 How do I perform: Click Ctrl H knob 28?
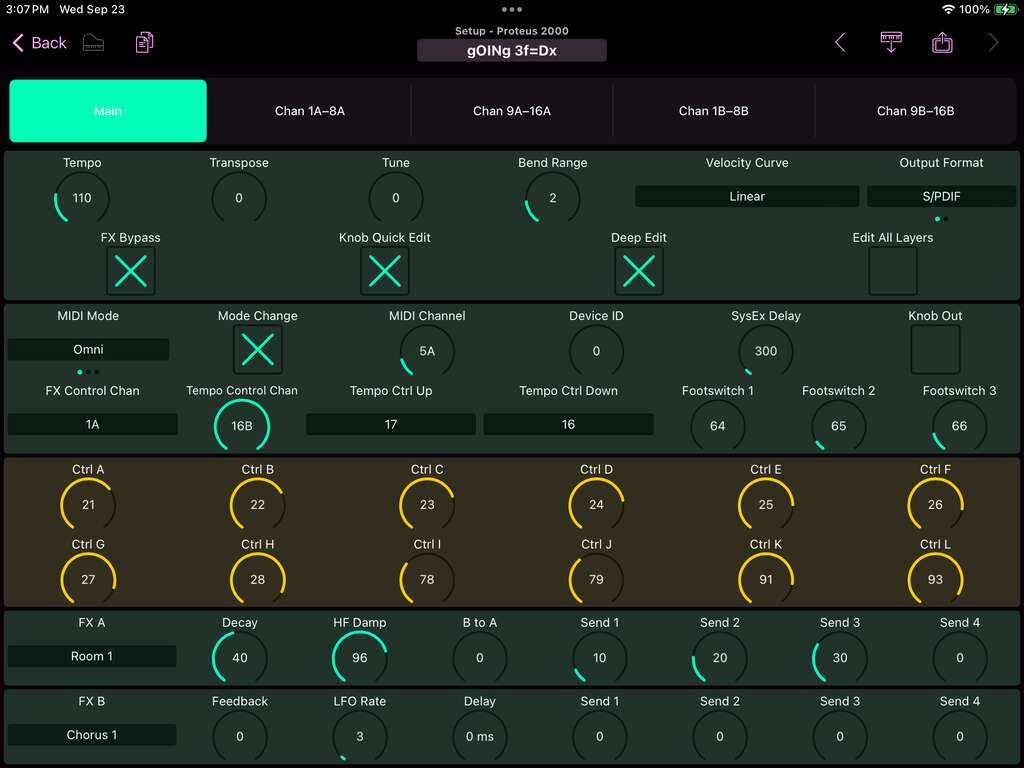click(x=258, y=579)
